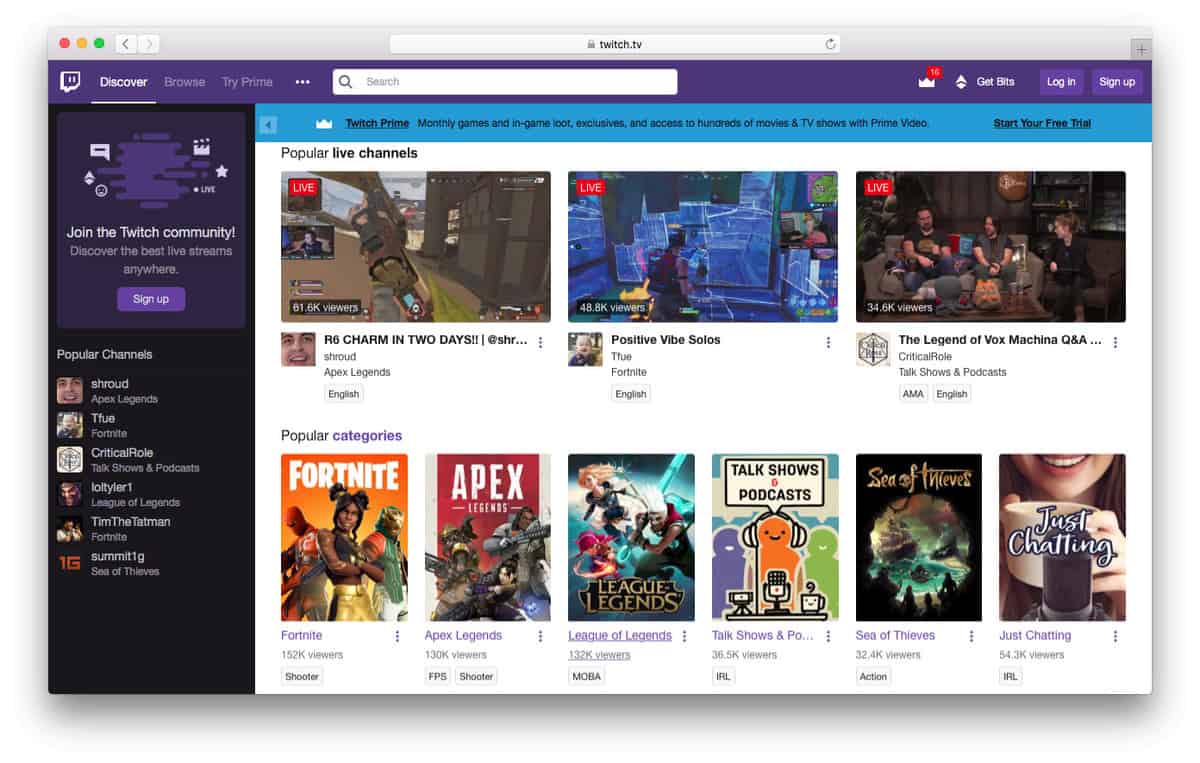Click the English tag under shroud's stream
1200x763 pixels.
(343, 394)
